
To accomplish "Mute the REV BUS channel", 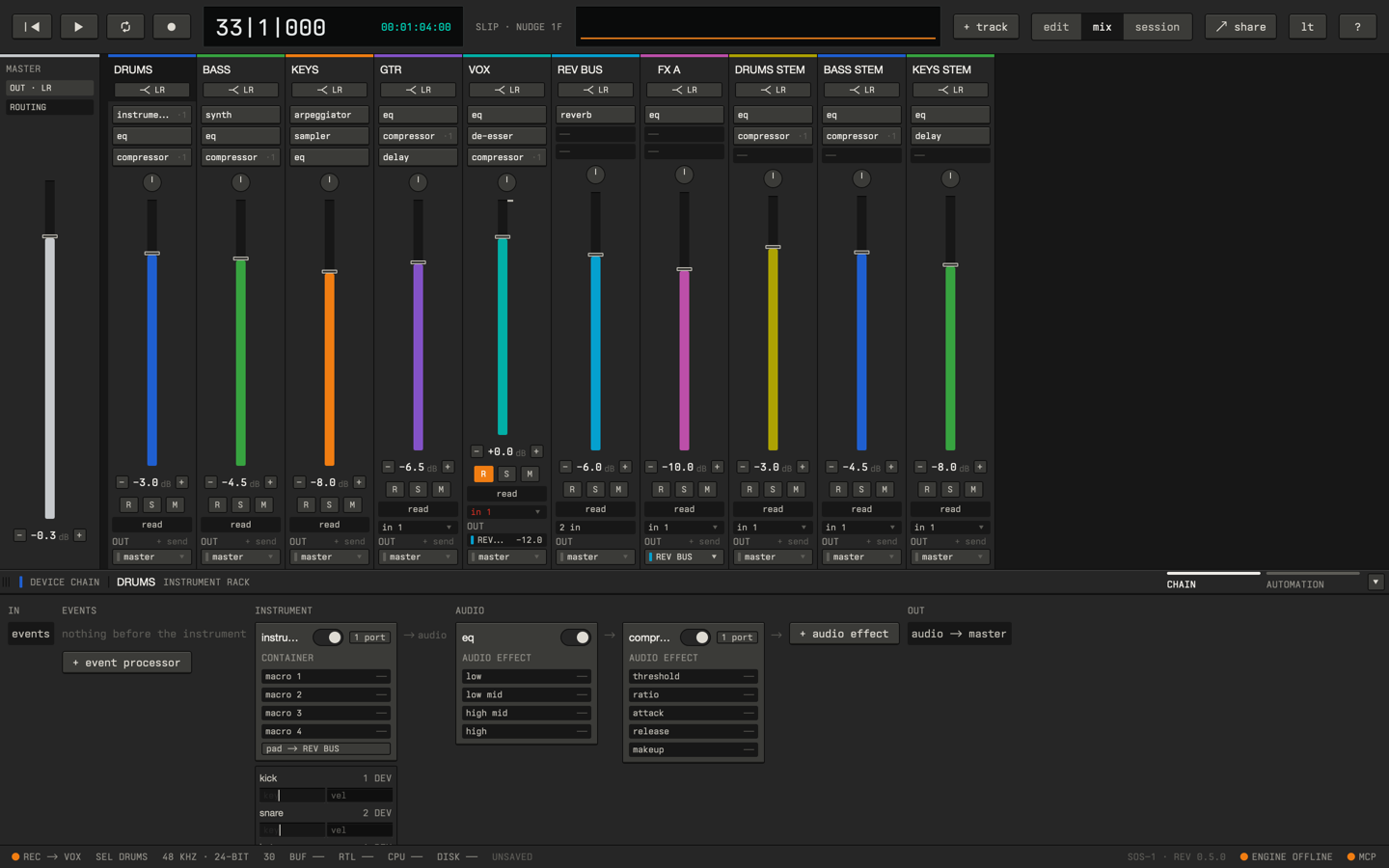I will pos(618,489).
